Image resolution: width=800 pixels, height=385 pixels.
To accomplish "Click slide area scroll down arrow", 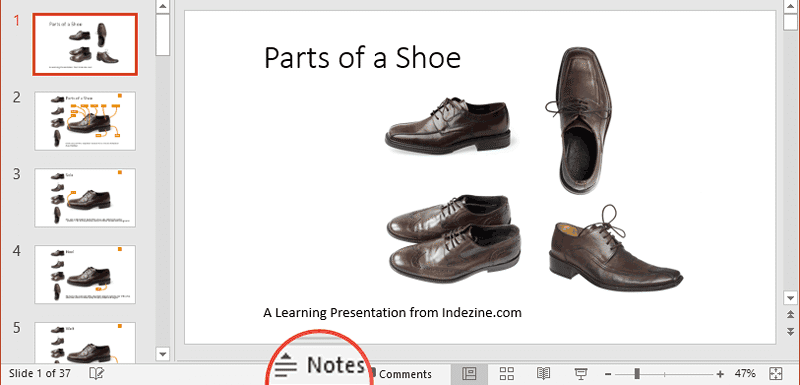I will (x=790, y=298).
